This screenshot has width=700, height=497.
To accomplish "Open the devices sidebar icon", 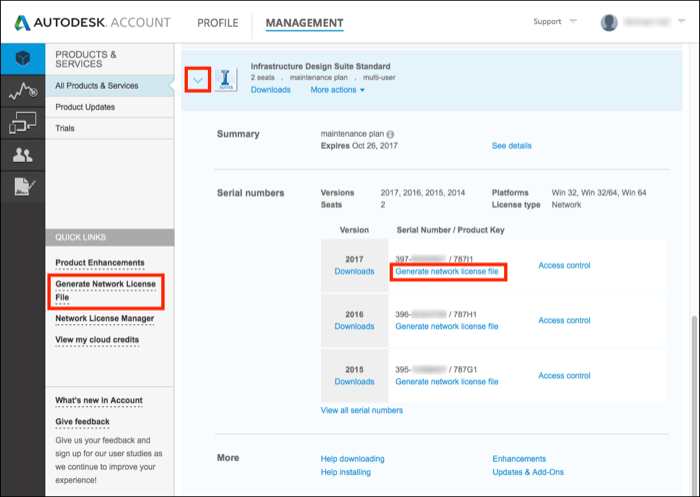I will pos(23,123).
